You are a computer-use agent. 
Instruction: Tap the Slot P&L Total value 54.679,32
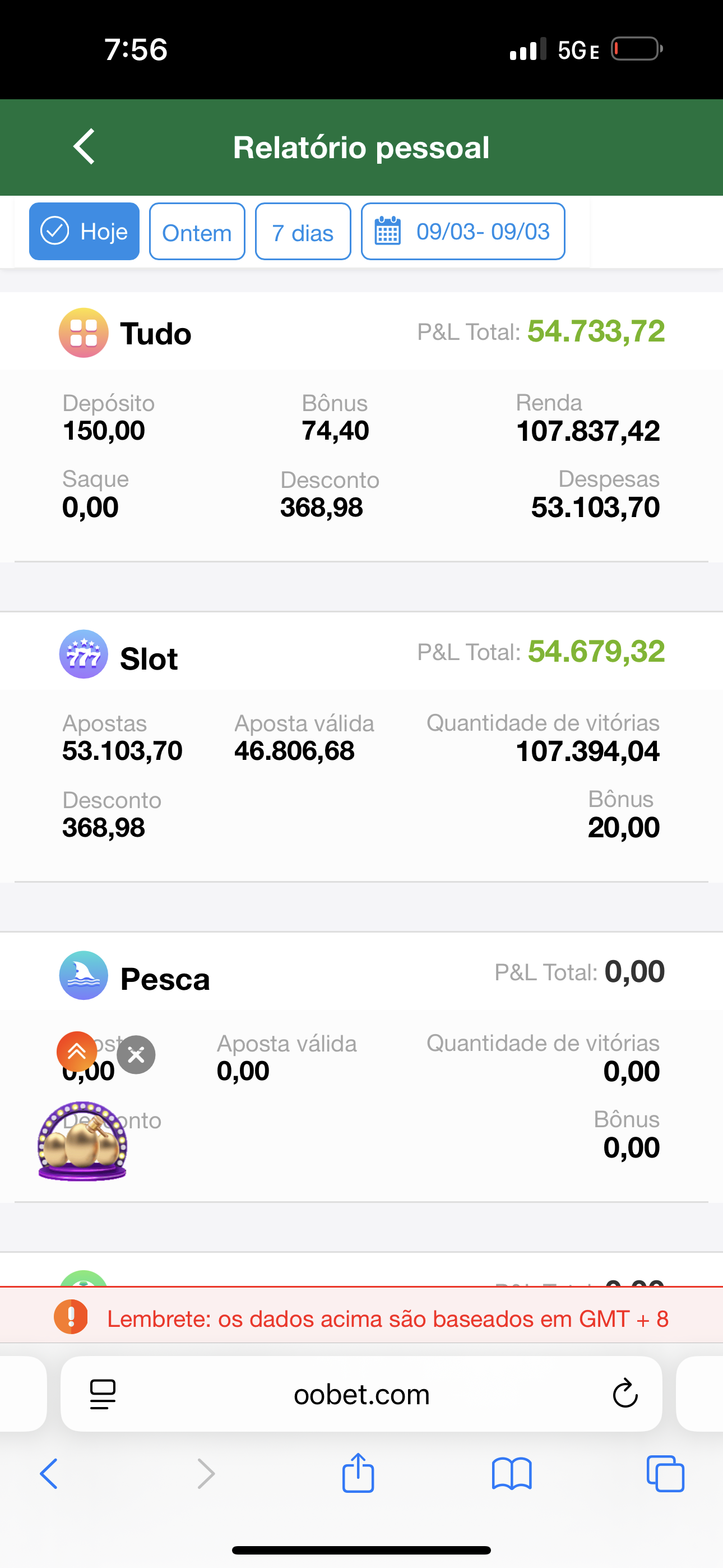[x=596, y=652]
